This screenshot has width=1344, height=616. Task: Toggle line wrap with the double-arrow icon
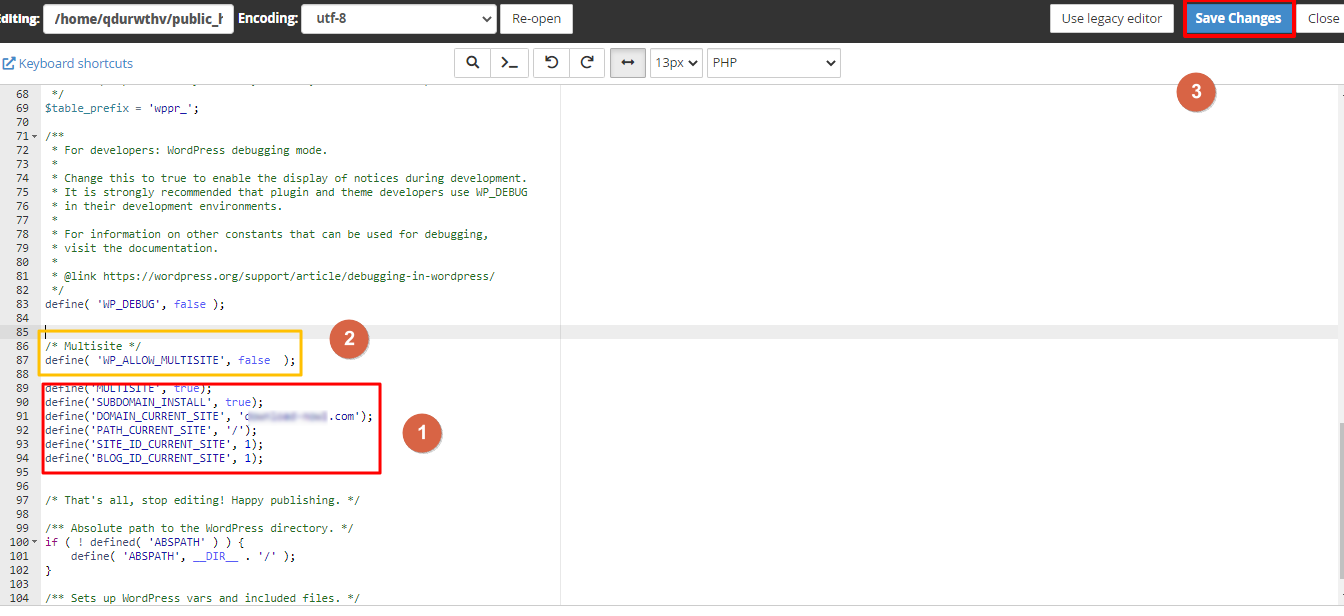tap(628, 62)
